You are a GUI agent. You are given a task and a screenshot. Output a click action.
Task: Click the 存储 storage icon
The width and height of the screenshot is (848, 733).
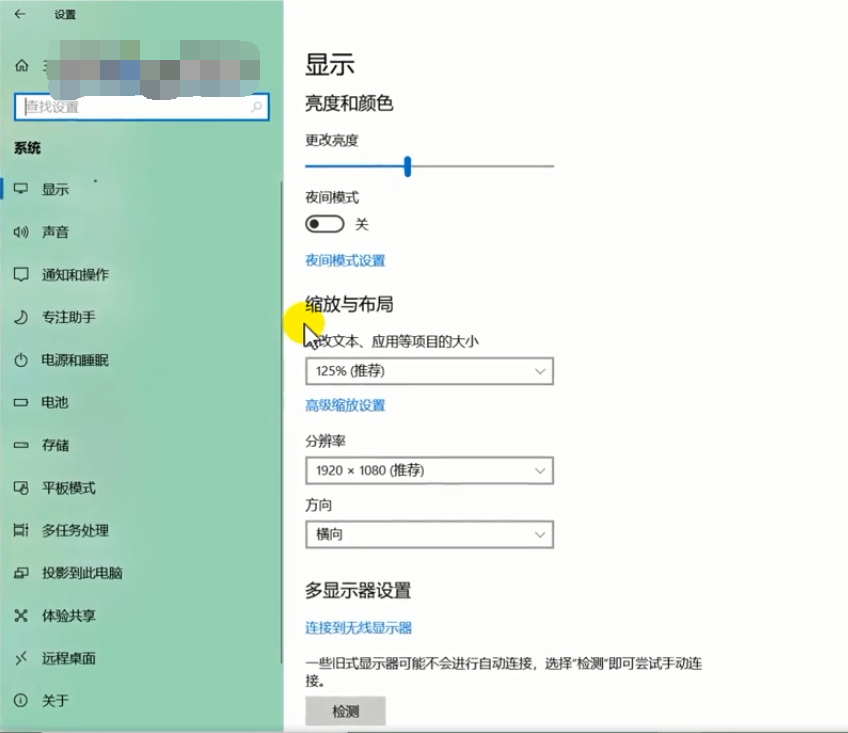21,445
